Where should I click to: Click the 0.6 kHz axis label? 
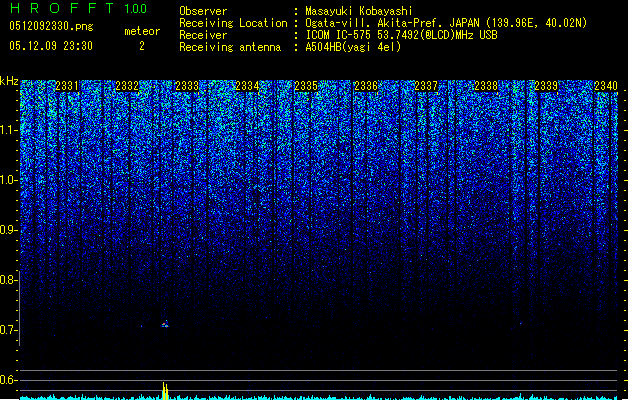8,380
